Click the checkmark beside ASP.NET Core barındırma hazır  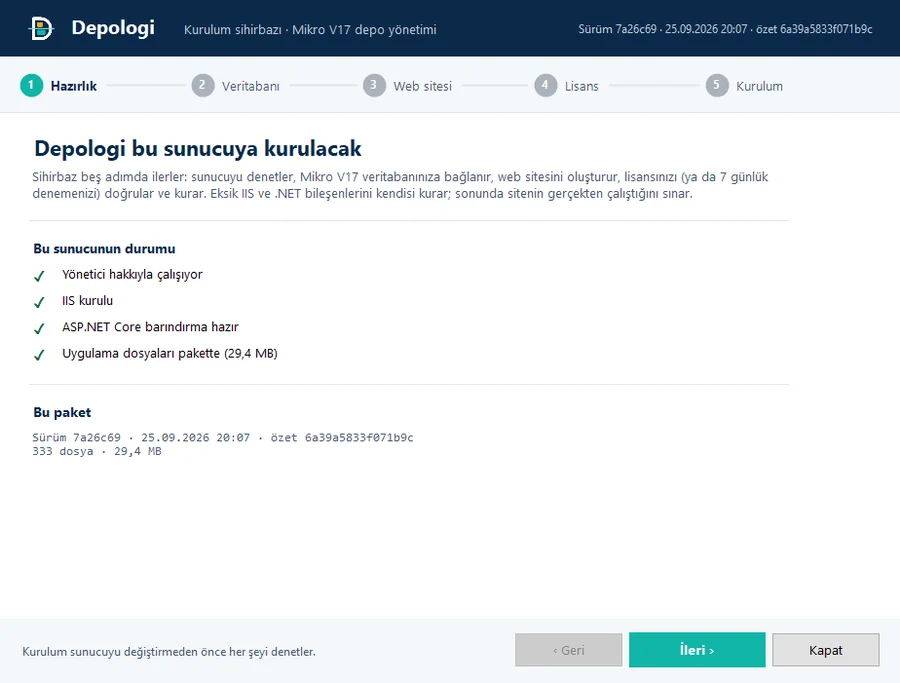[39, 328]
